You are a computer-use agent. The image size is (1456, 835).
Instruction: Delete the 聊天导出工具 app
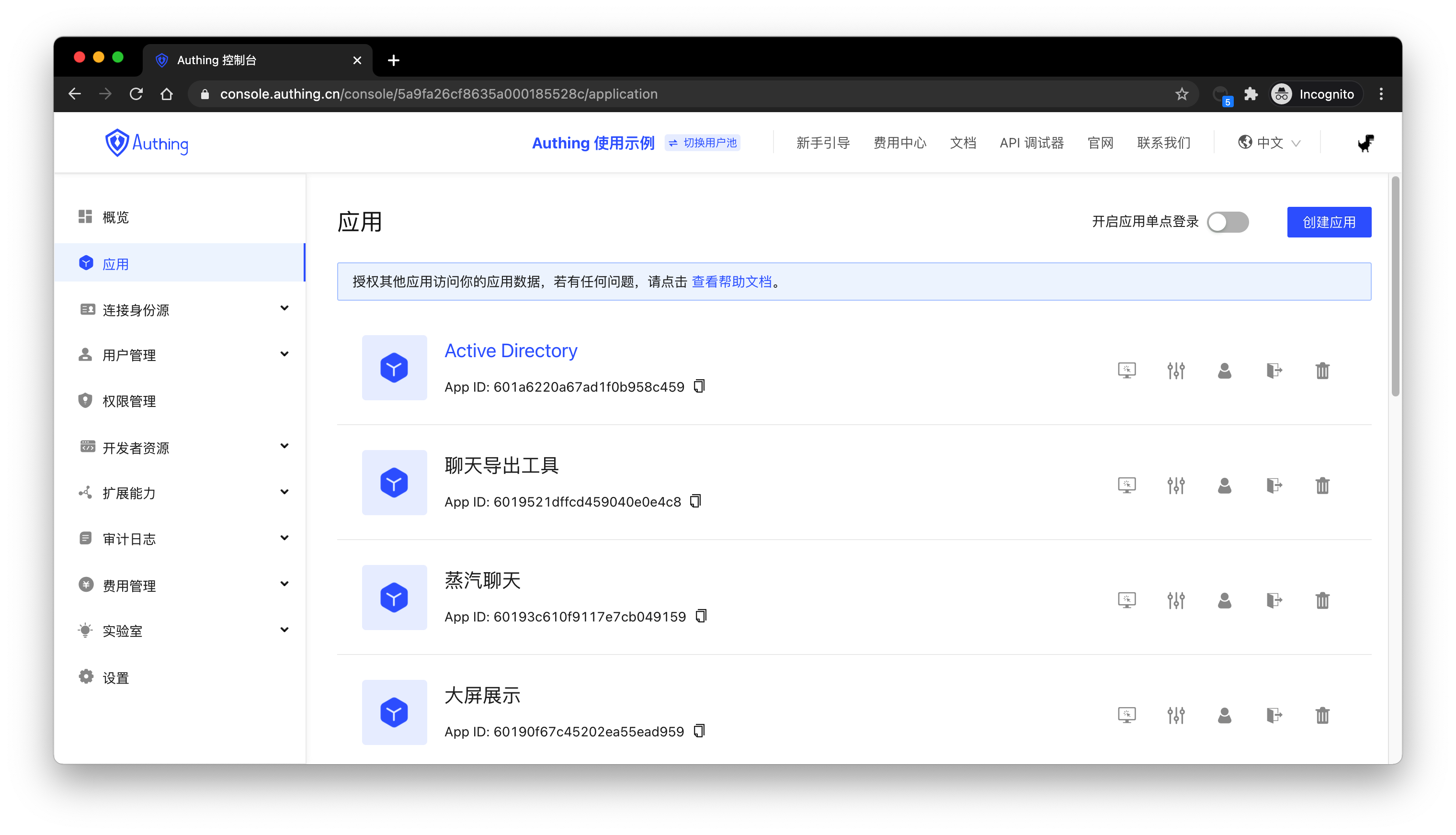1322,485
